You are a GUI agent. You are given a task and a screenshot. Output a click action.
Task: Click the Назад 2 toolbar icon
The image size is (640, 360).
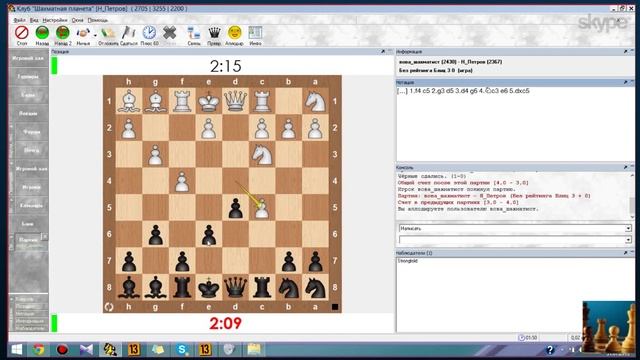(x=62, y=33)
